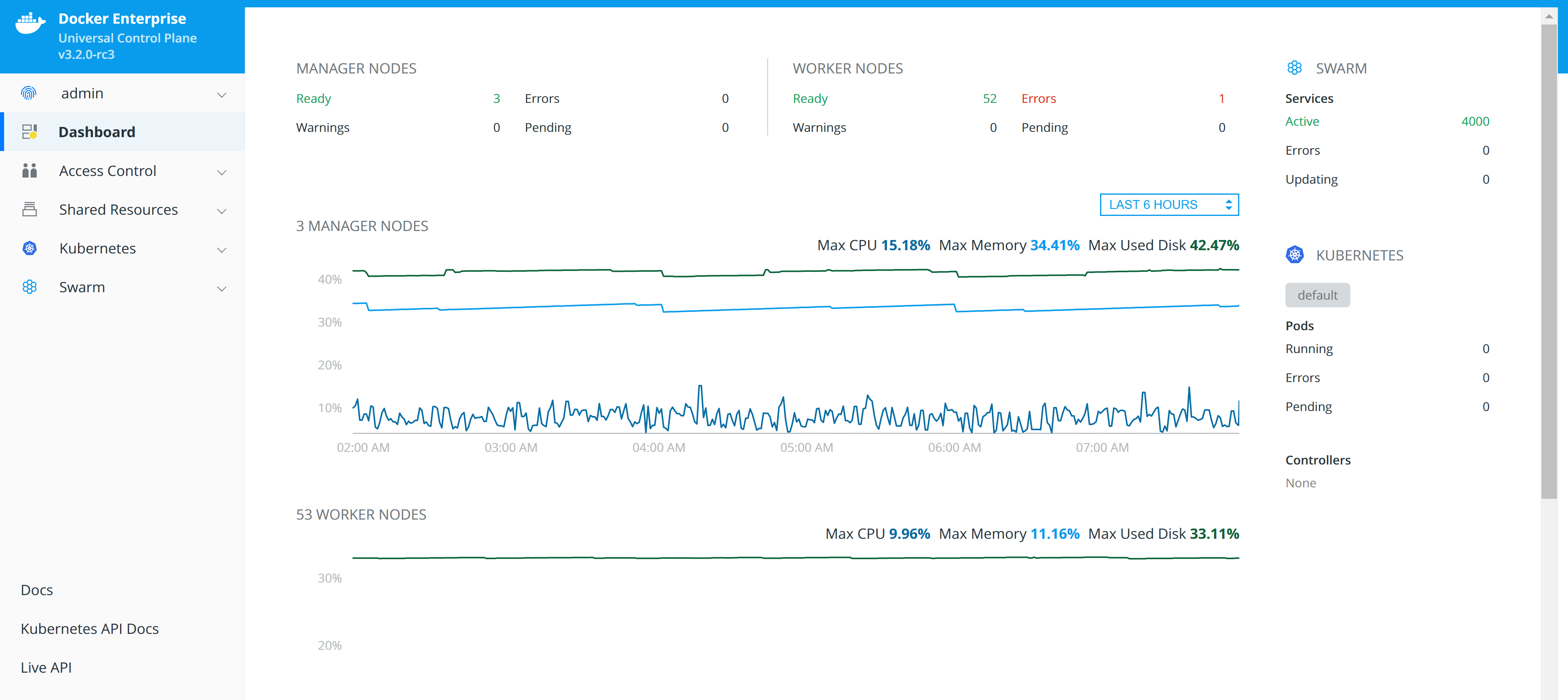
Task: Click the admin fingerprint icon
Action: [x=29, y=93]
